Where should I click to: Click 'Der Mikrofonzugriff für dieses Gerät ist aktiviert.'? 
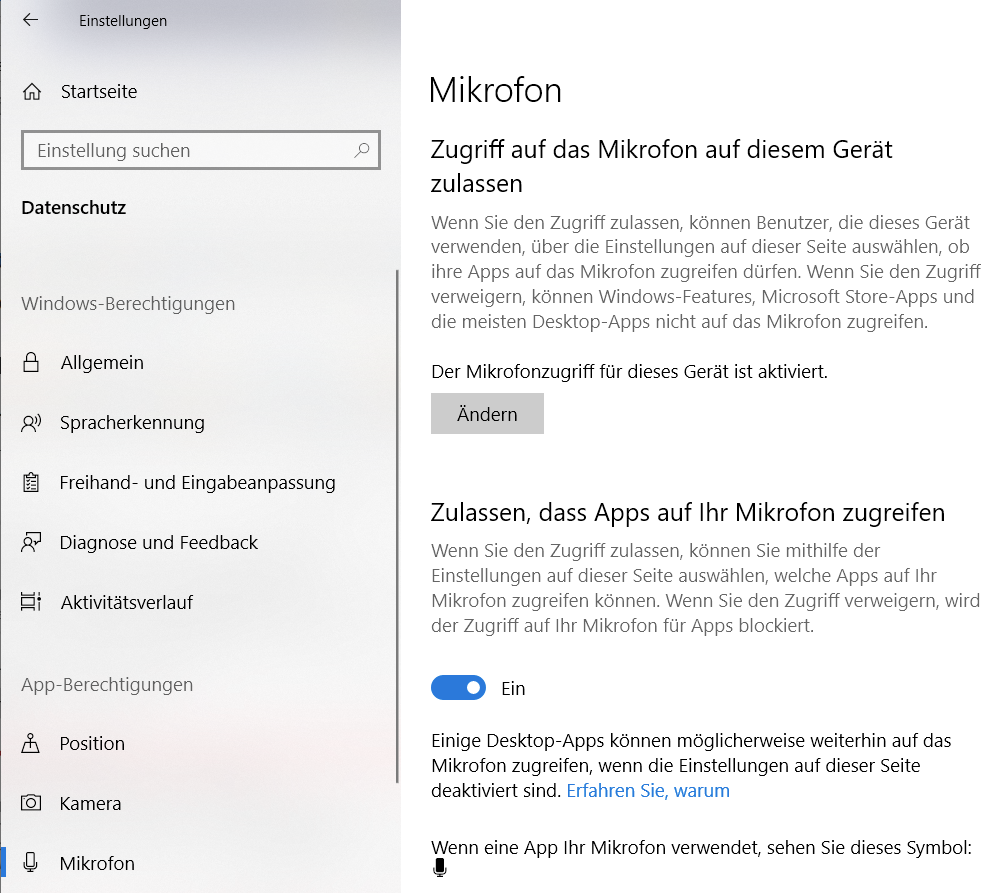629,371
